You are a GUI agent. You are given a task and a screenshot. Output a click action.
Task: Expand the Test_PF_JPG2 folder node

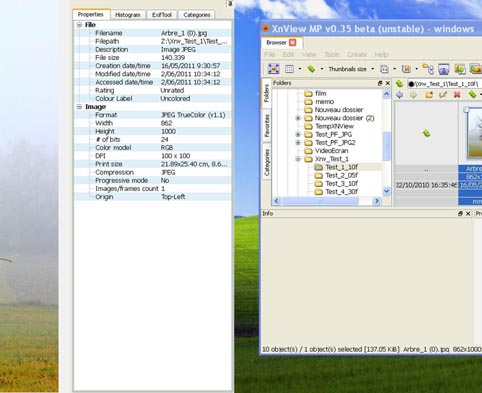click(x=298, y=143)
